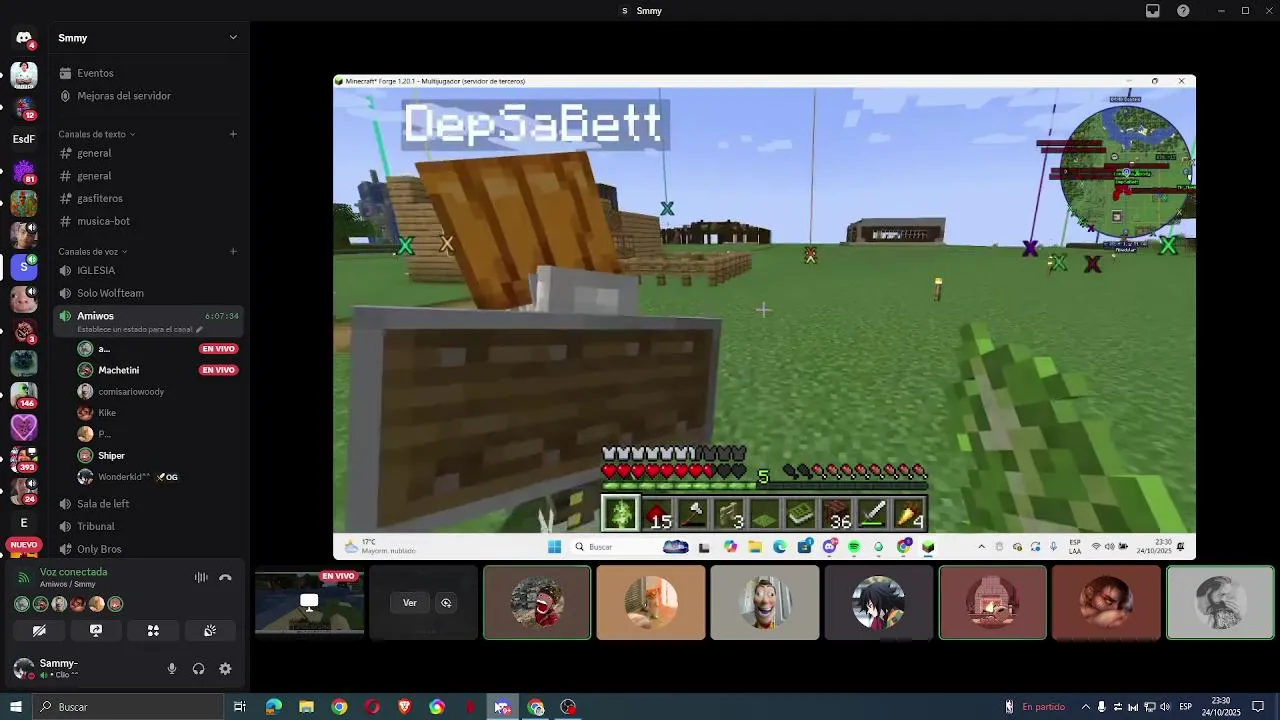
Task: Add a new voice channel
Action: 233,252
